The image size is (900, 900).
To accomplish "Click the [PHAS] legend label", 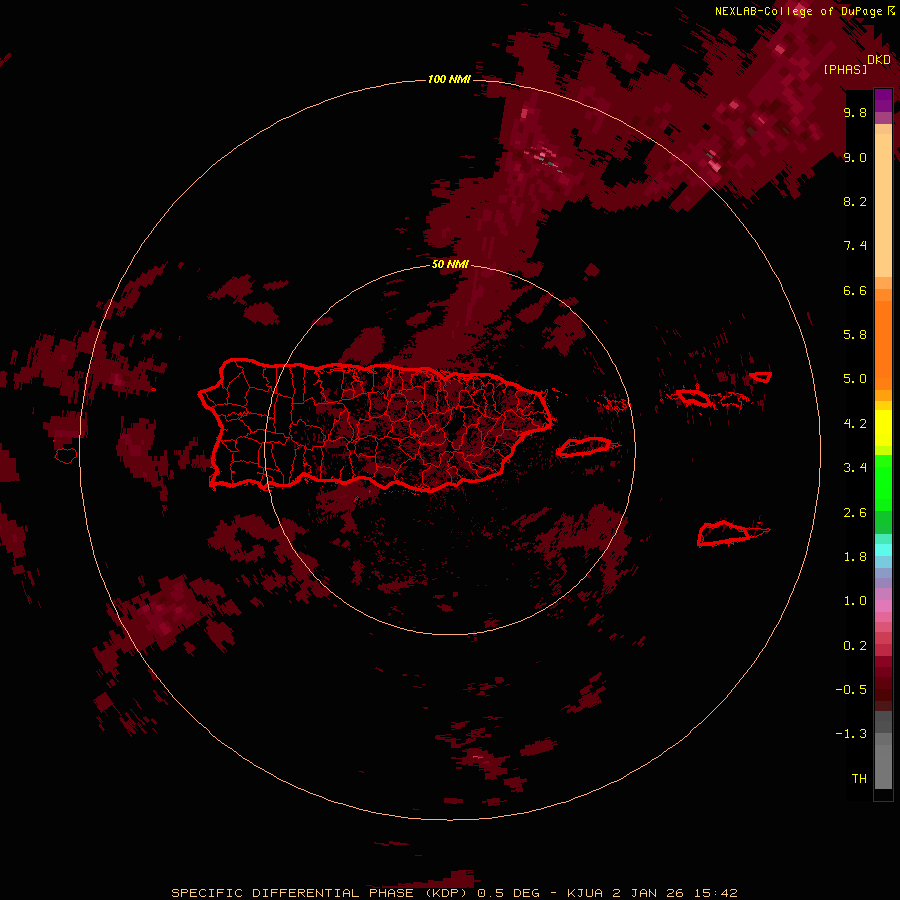I will pyautogui.click(x=845, y=70).
